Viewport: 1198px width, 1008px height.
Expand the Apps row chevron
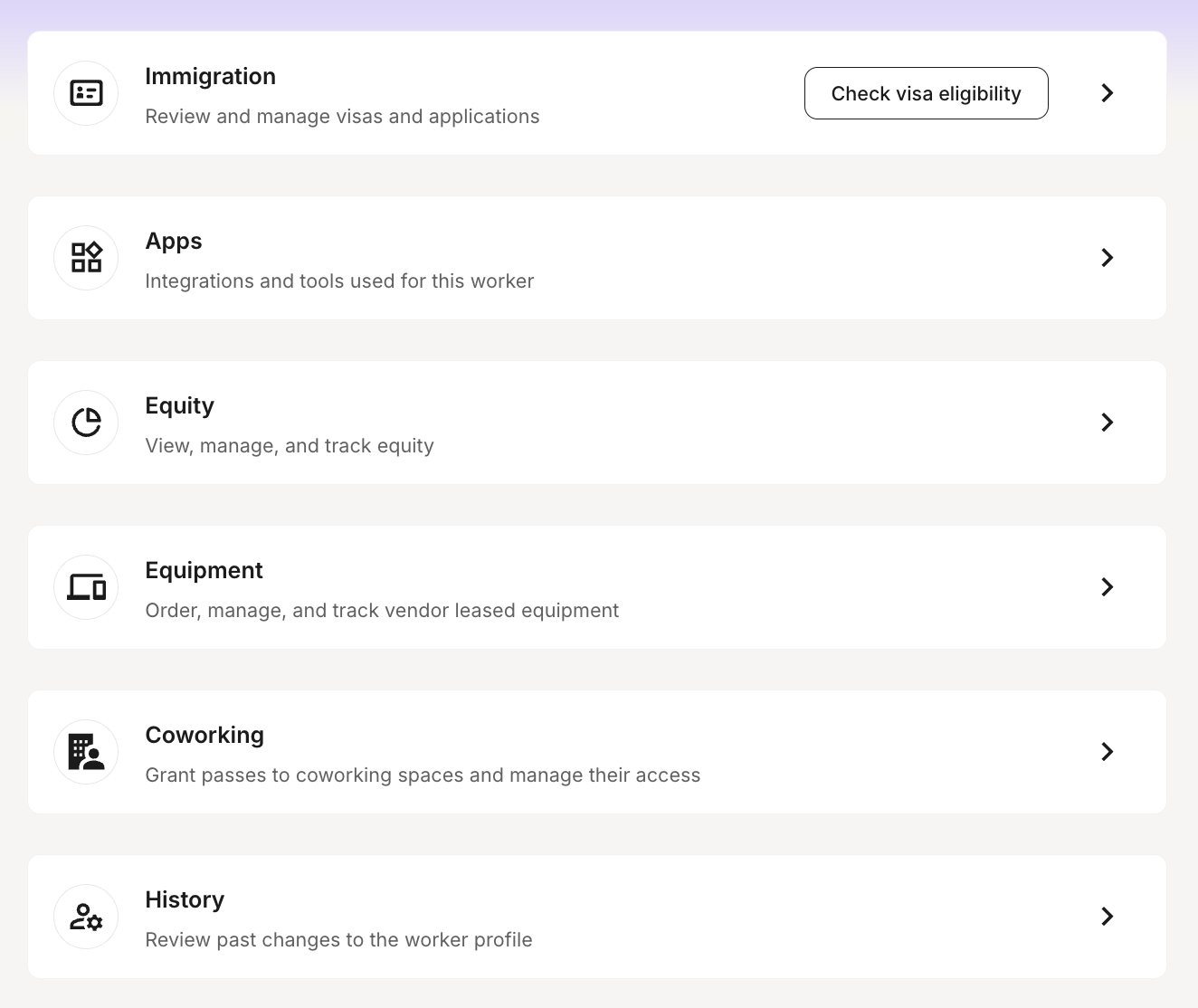(x=1107, y=258)
